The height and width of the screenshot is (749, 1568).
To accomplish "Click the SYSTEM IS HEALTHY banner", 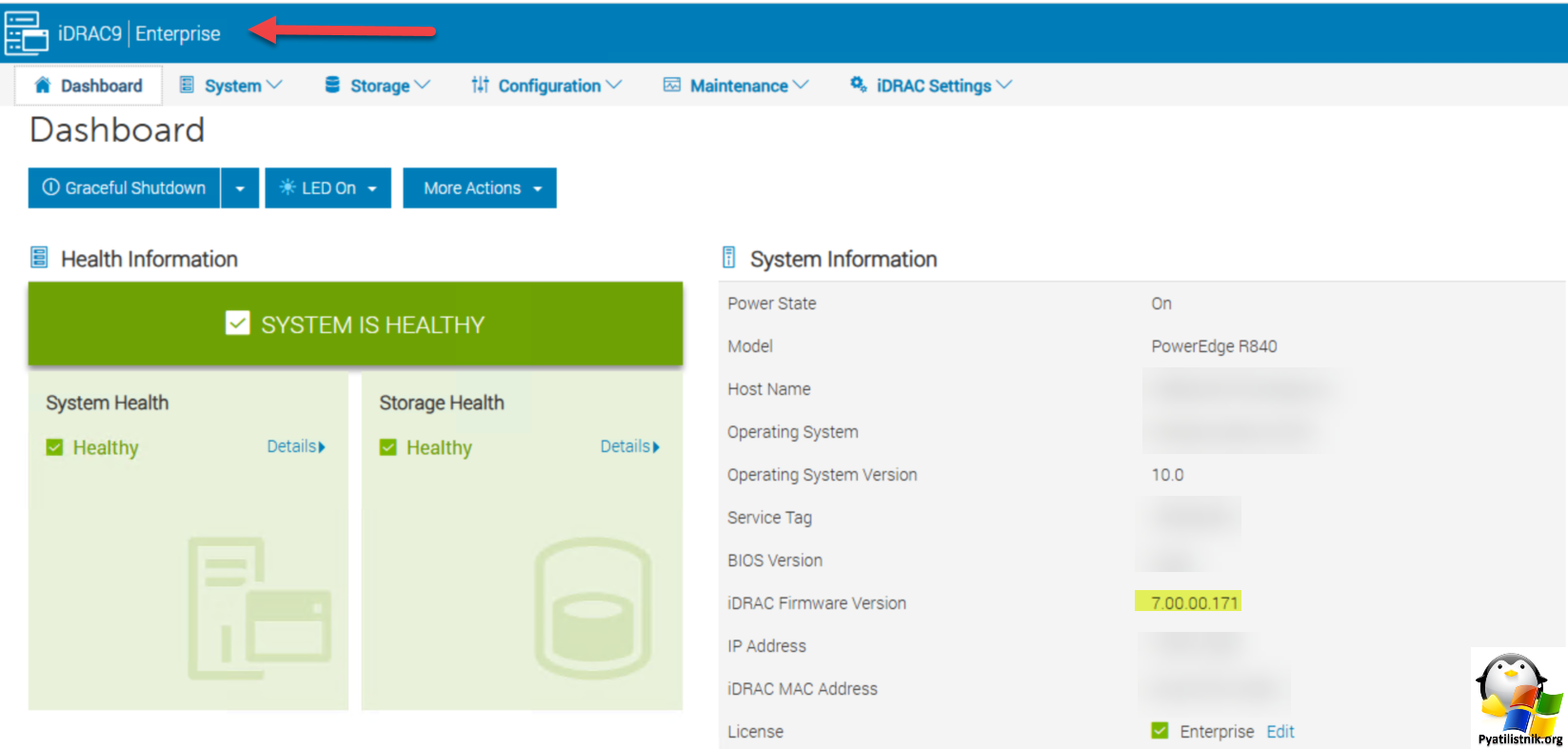I will tap(355, 324).
